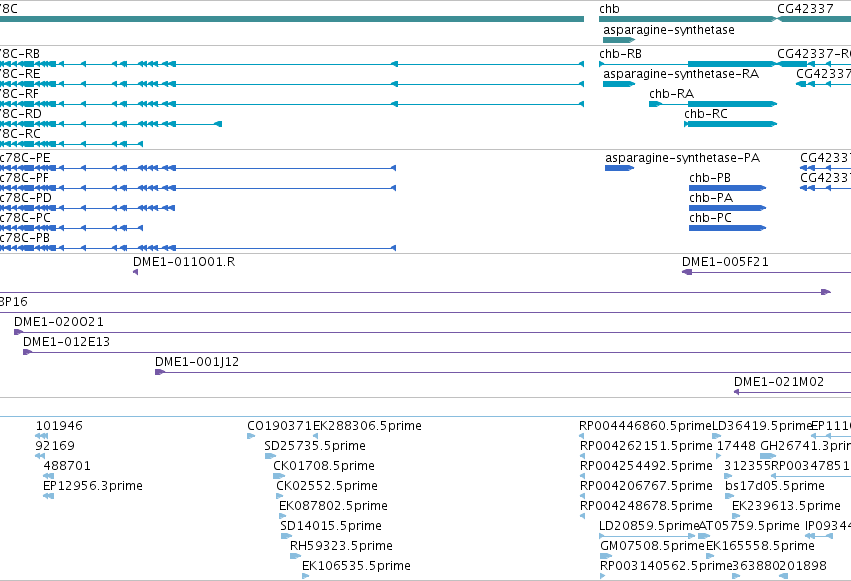Viewport: 851px width, 581px height.
Task: Select LD36419.5prime EST
Action: [x=716, y=436]
